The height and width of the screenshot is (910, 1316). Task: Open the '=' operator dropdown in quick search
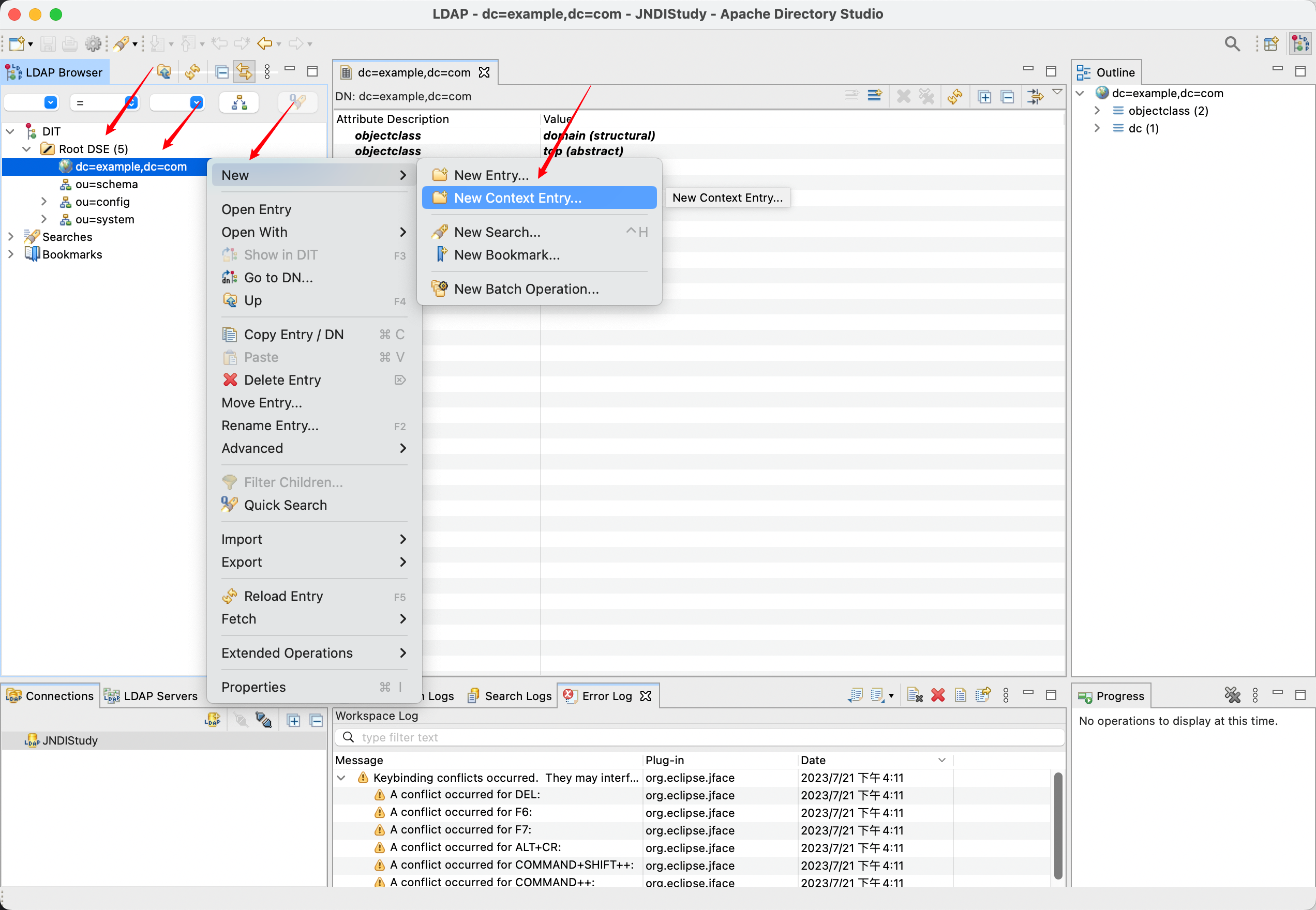131,102
